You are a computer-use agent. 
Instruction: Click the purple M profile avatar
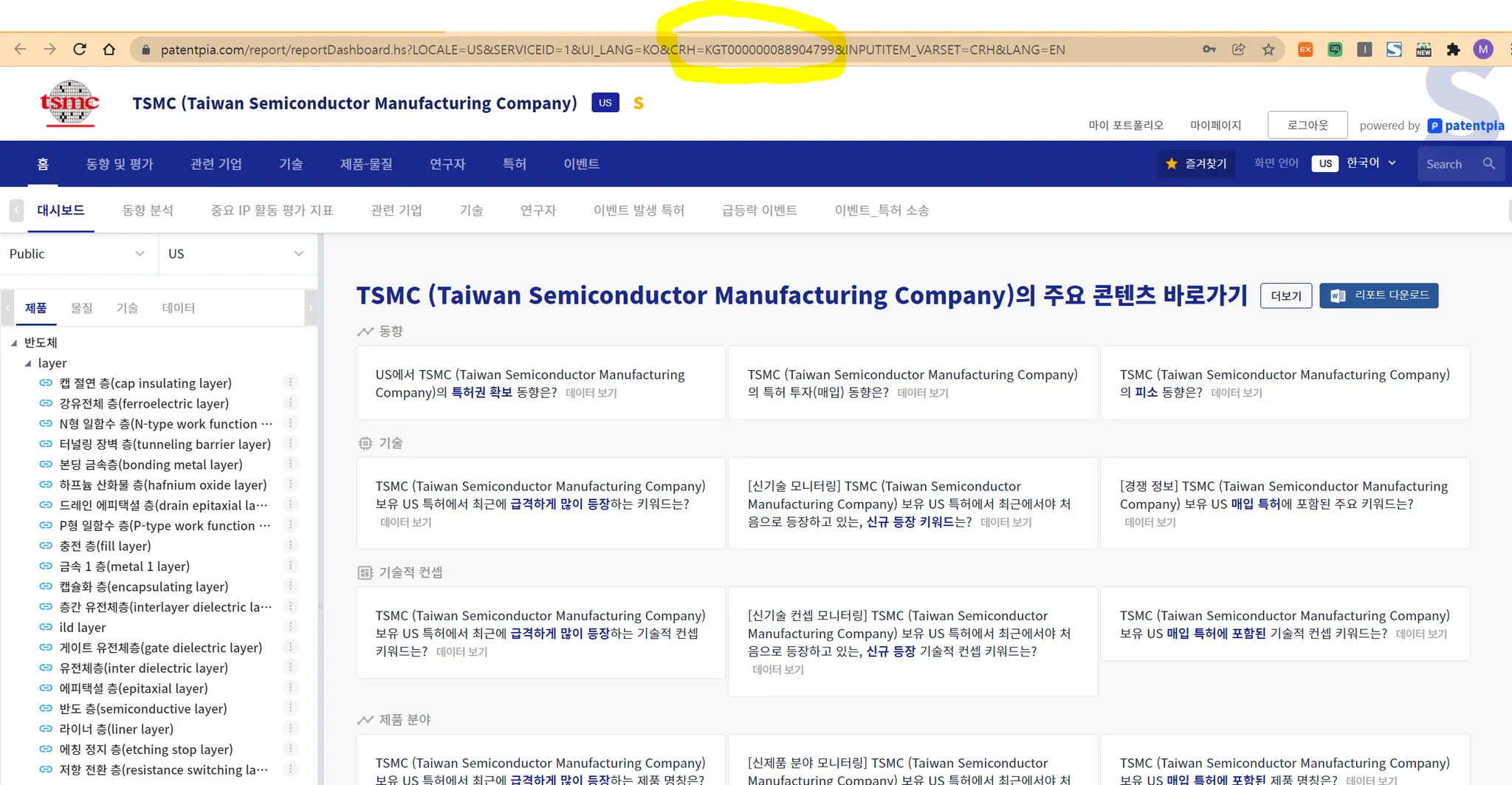[1482, 49]
